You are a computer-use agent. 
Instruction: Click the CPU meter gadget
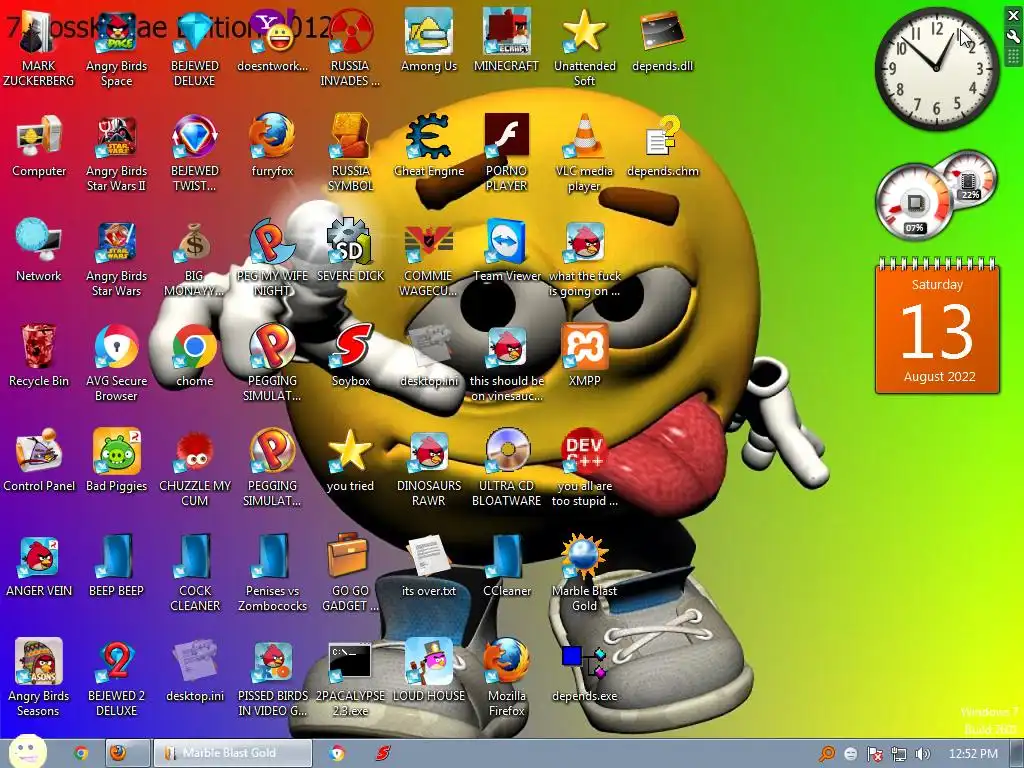(914, 201)
